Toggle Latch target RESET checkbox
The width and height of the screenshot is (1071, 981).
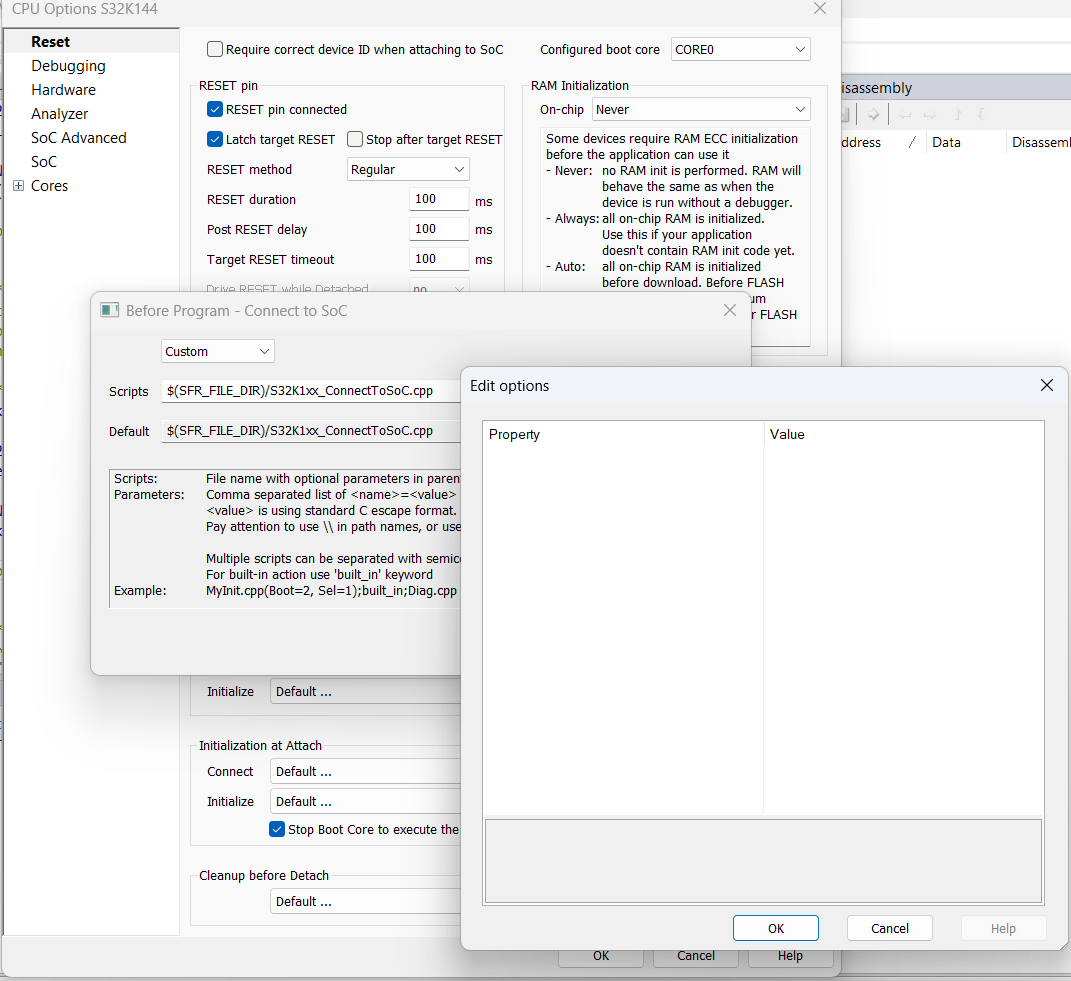214,139
